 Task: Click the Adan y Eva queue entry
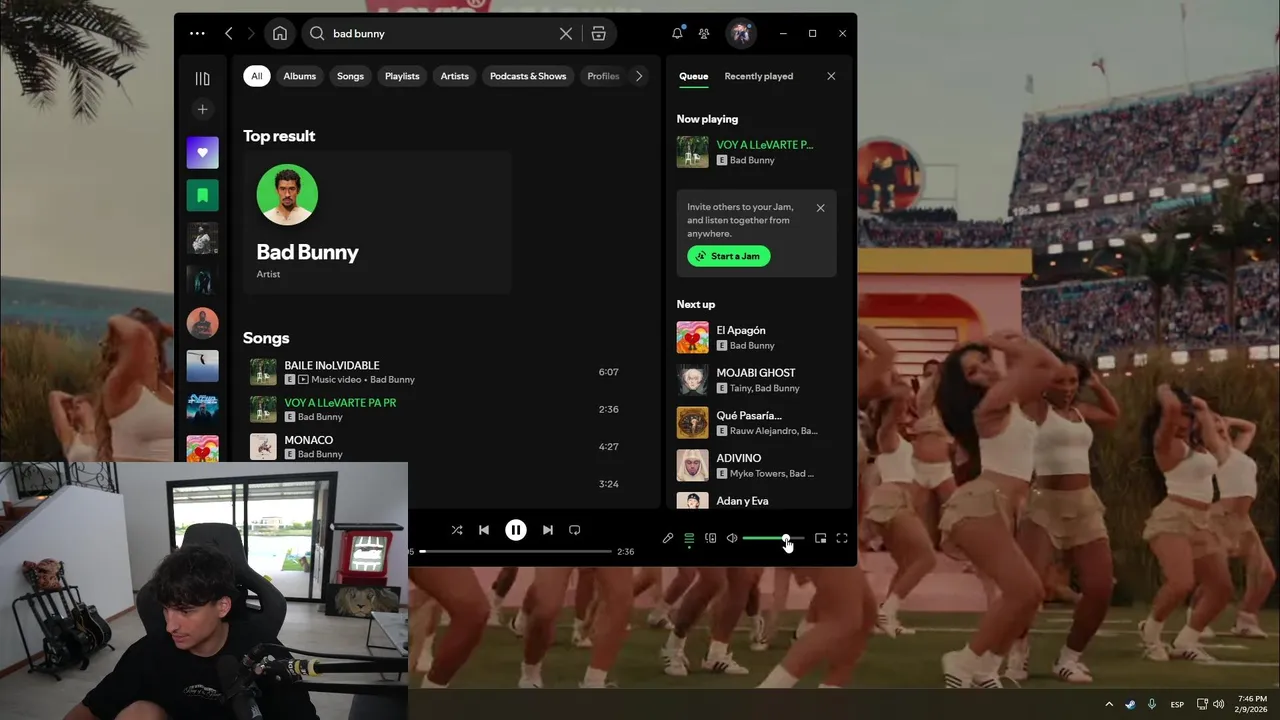pos(757,499)
